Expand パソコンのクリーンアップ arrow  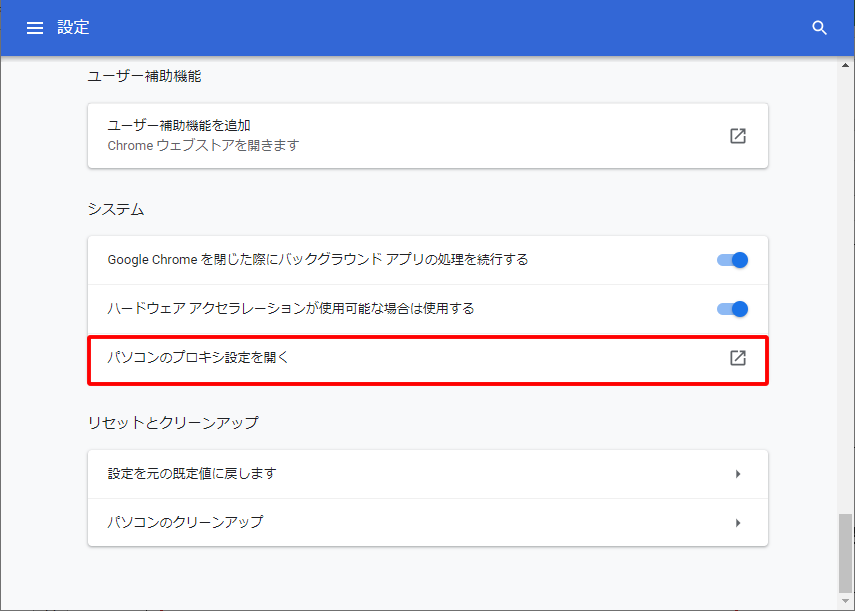pyautogui.click(x=738, y=523)
